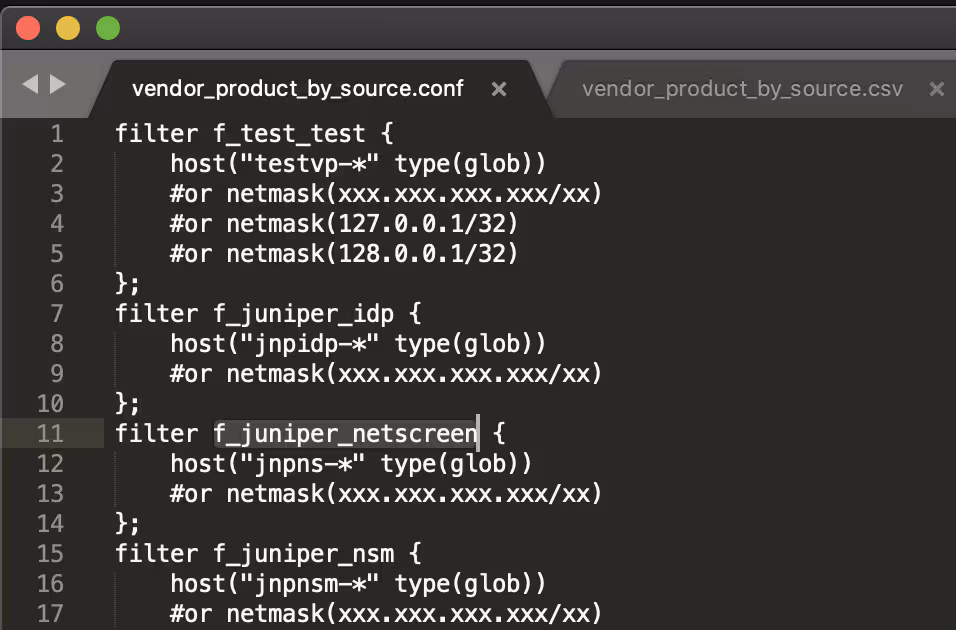The height and width of the screenshot is (630, 956).
Task: Switch to the vendor_product_by_source.csv tab
Action: 742,89
